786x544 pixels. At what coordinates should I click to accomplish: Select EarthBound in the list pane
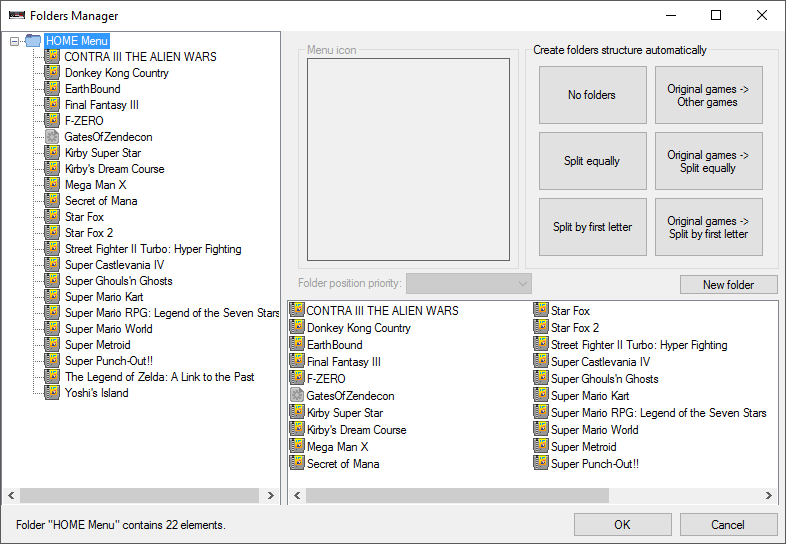click(334, 345)
